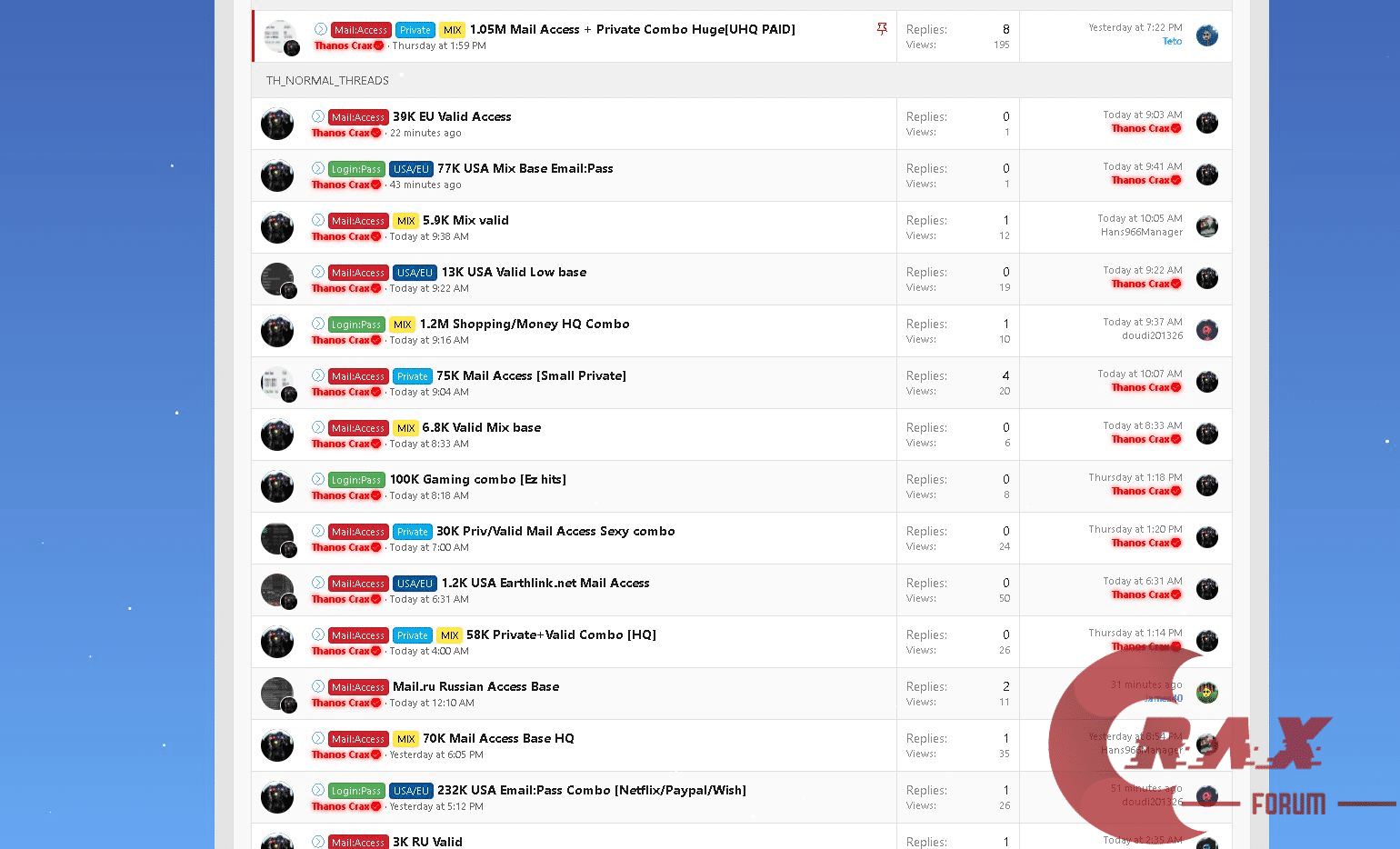This screenshot has height=849, width=1400.
Task: Open author avatar on 1.2M Shopping/Money row
Action: (277, 331)
